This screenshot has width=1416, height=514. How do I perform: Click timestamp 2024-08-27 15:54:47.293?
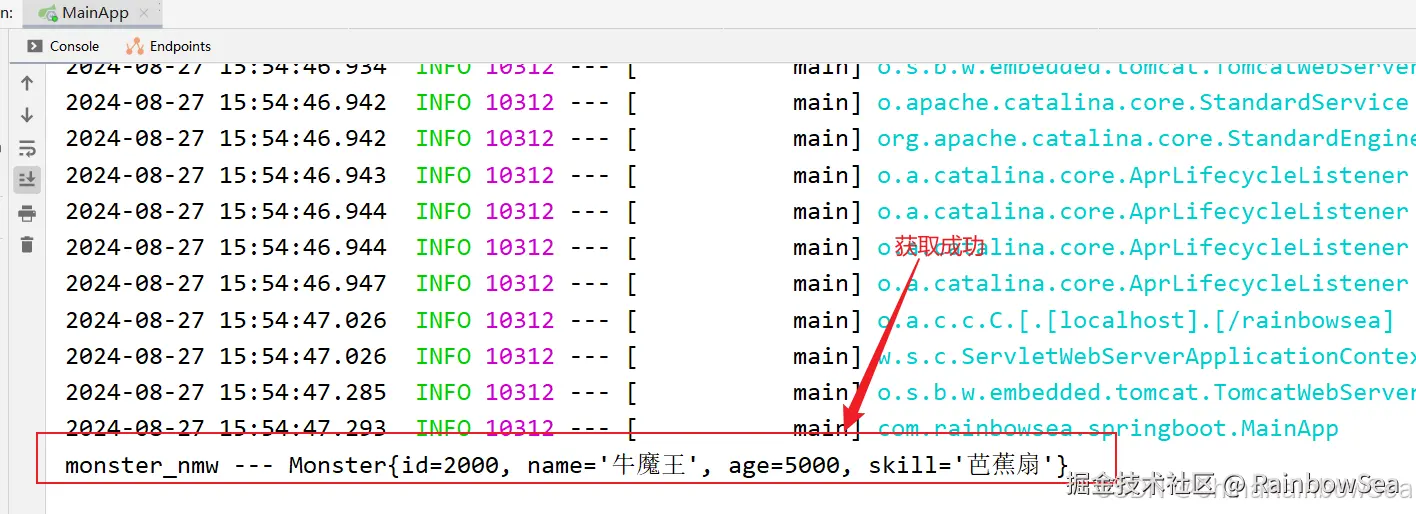coord(226,428)
